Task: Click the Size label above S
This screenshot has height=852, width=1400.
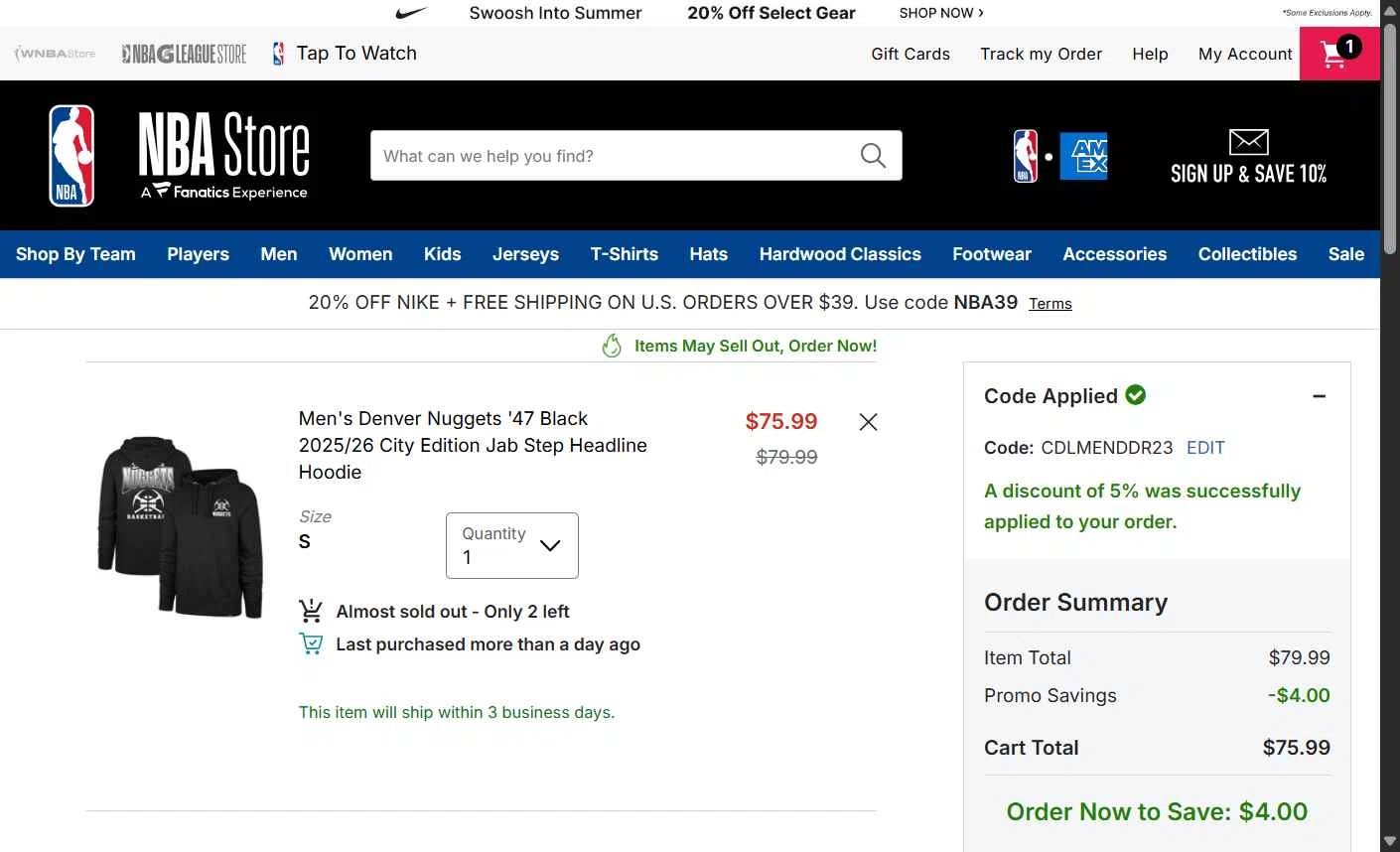Action: pos(315,516)
